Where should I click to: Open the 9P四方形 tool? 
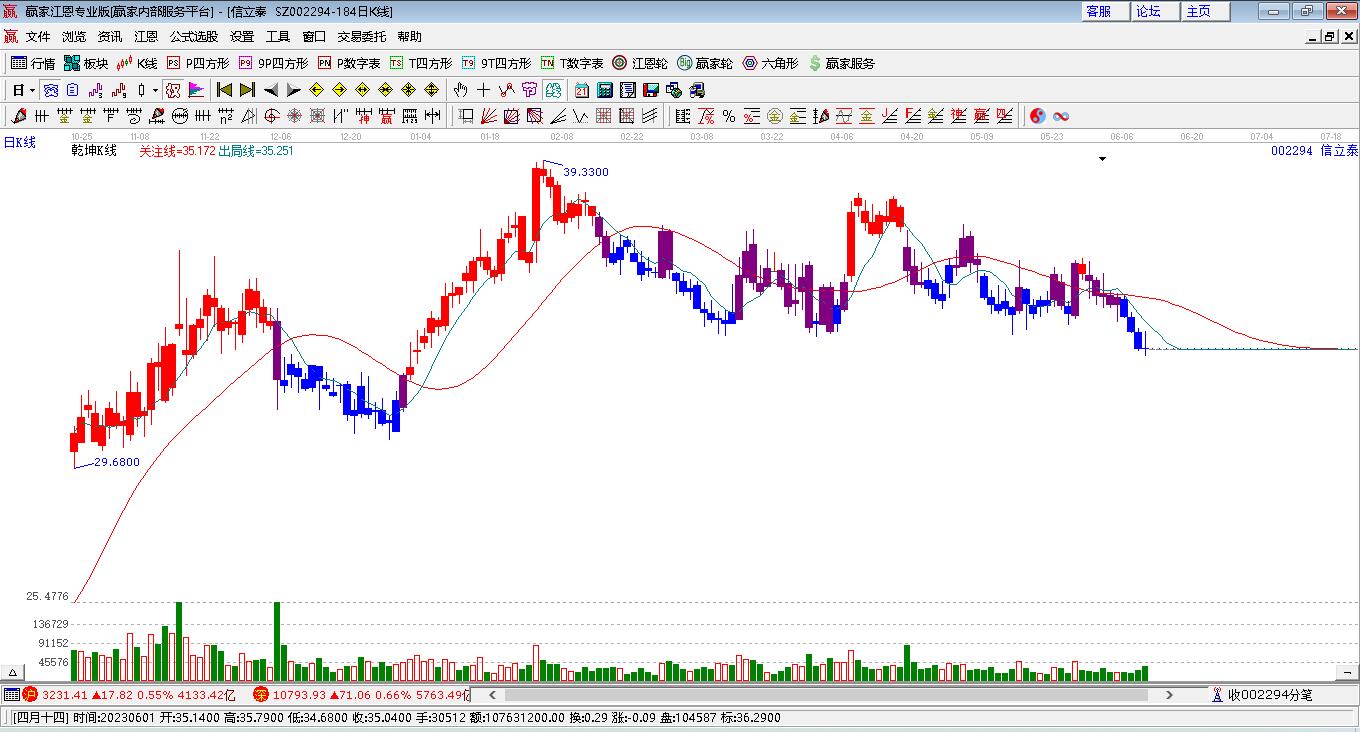(x=274, y=63)
